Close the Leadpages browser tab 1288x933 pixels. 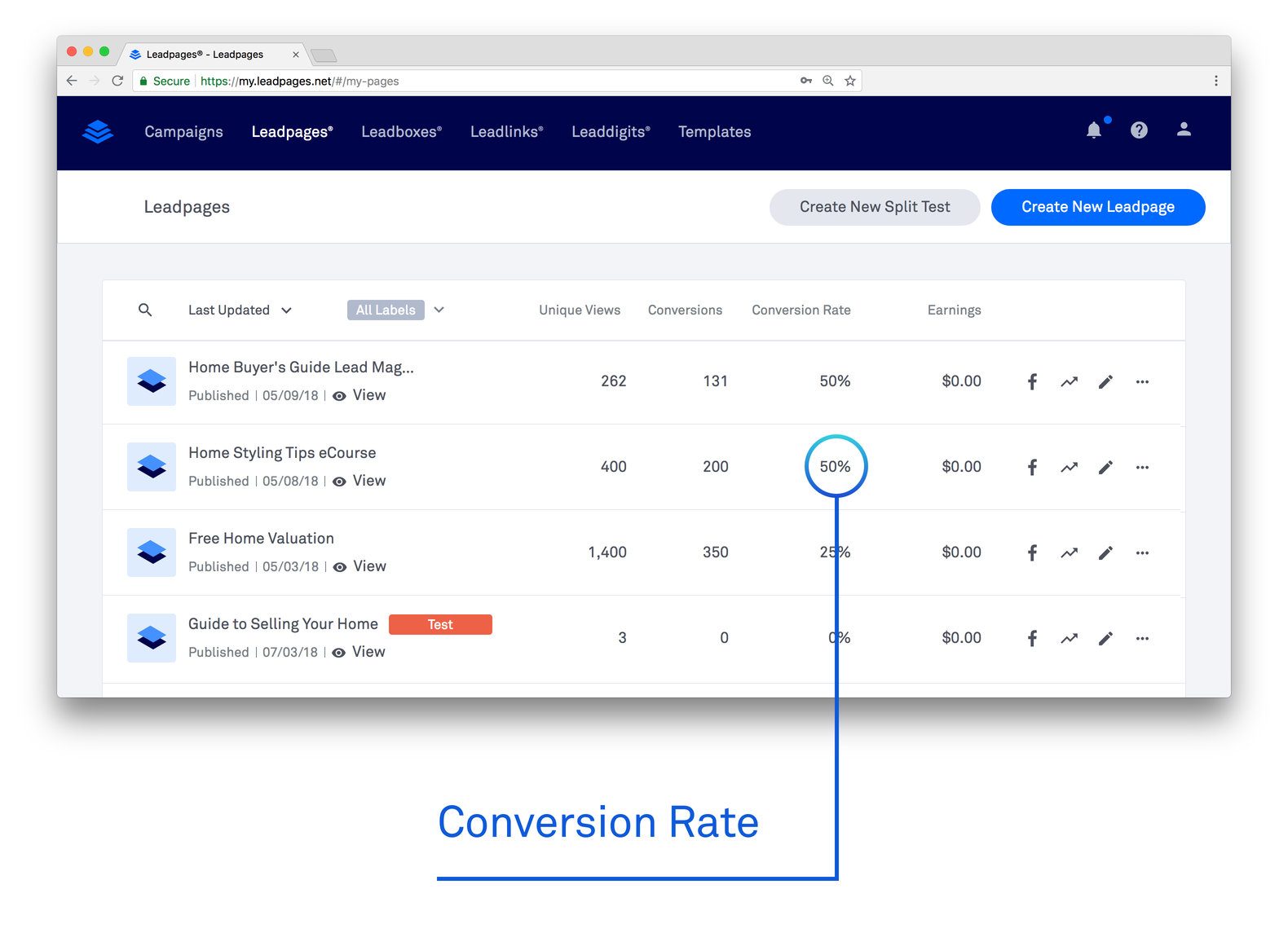click(x=295, y=55)
